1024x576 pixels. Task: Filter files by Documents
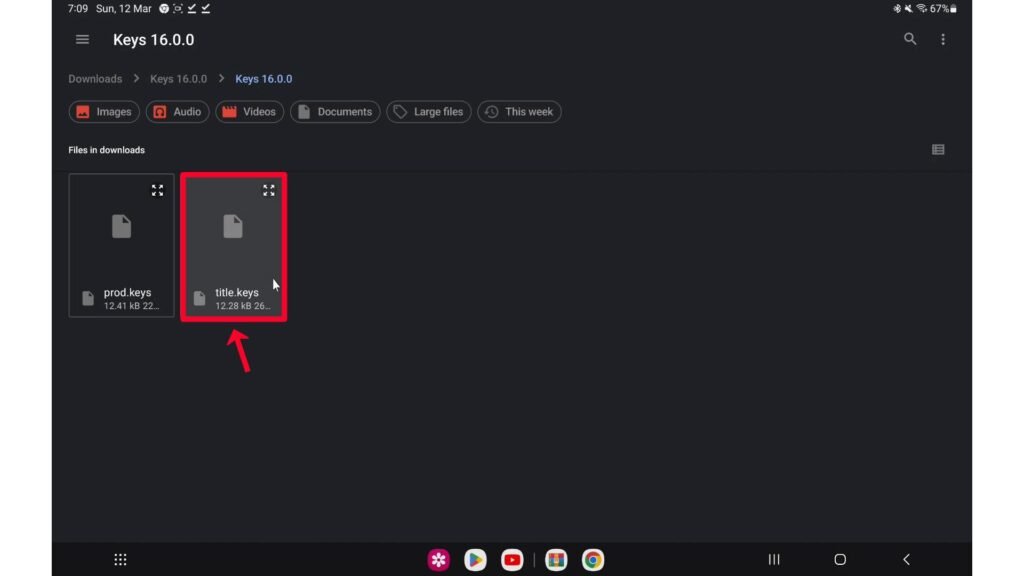click(335, 112)
